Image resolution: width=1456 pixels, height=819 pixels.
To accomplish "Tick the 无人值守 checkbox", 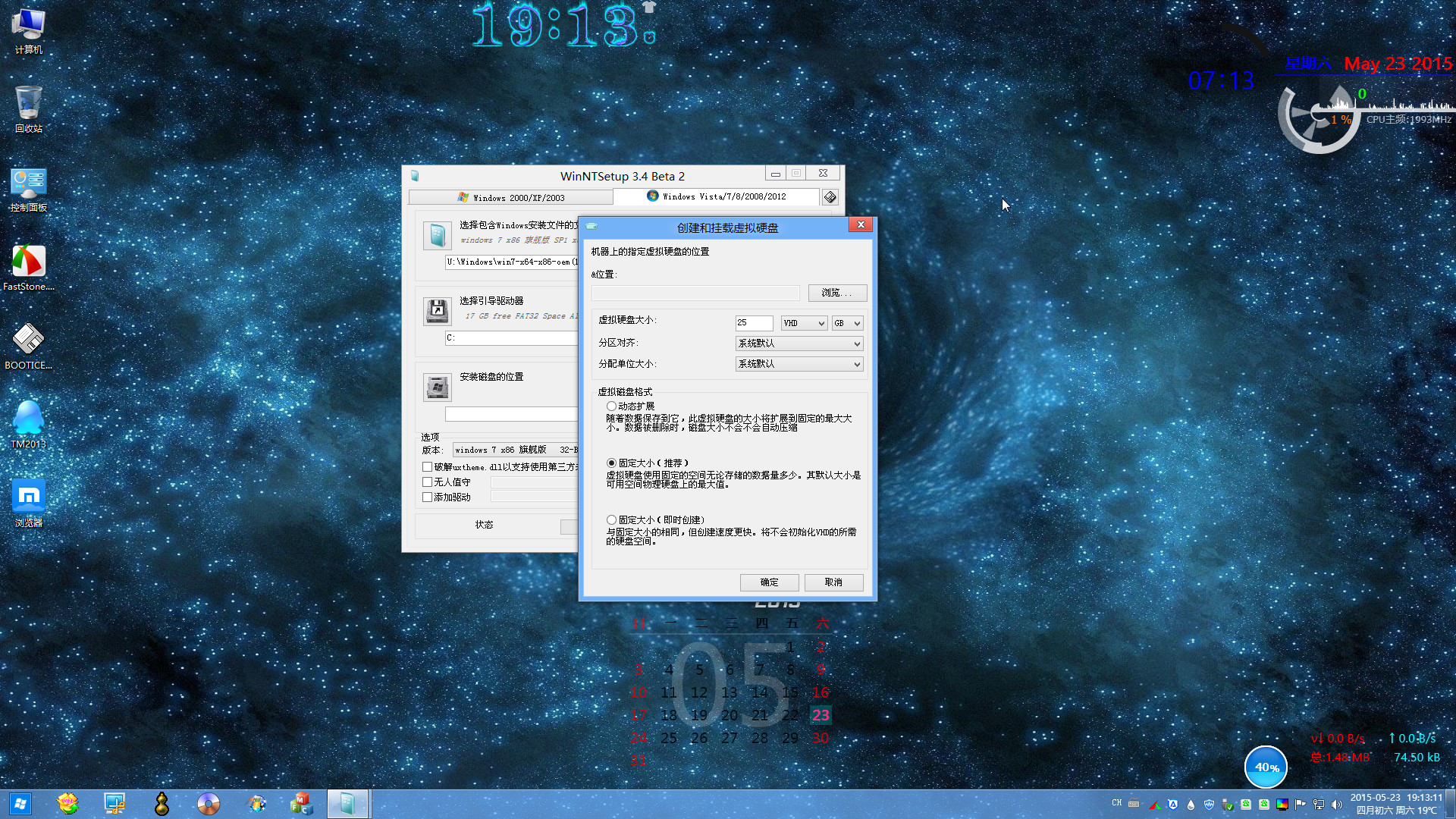I will 428,482.
